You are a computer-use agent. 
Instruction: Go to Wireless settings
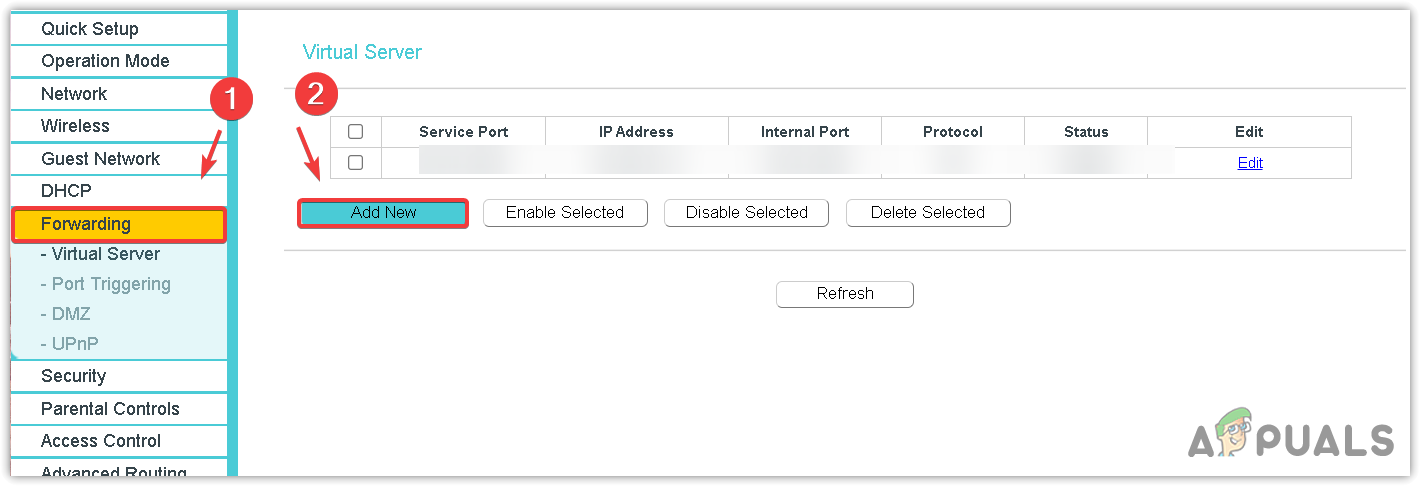pos(75,126)
